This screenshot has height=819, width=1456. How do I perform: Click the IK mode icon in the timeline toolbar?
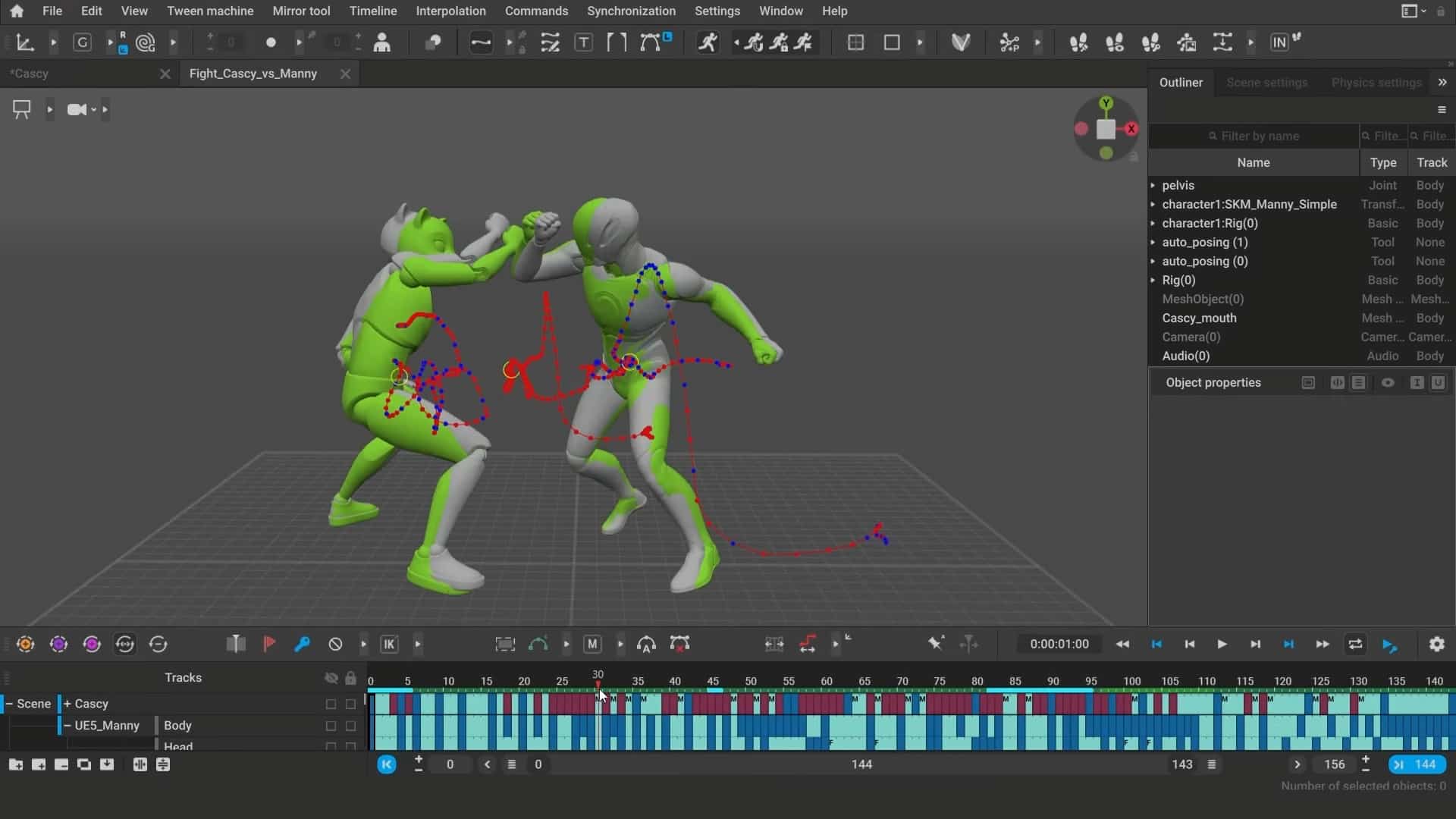pyautogui.click(x=389, y=644)
